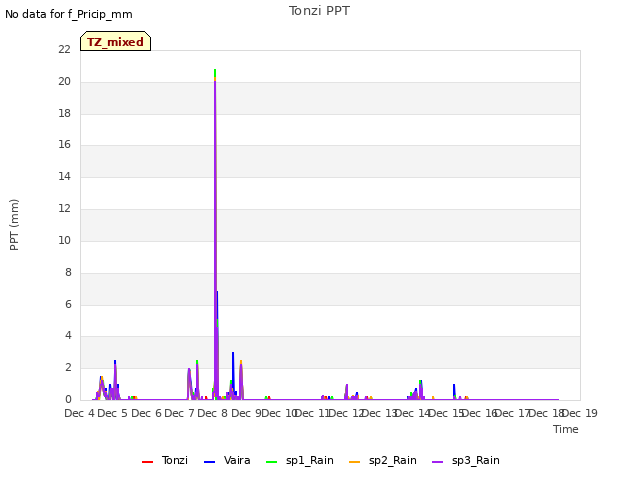Click the green sp1_Rain legend color marker
This screenshot has height=480, width=640.
pyautogui.click(x=271, y=462)
